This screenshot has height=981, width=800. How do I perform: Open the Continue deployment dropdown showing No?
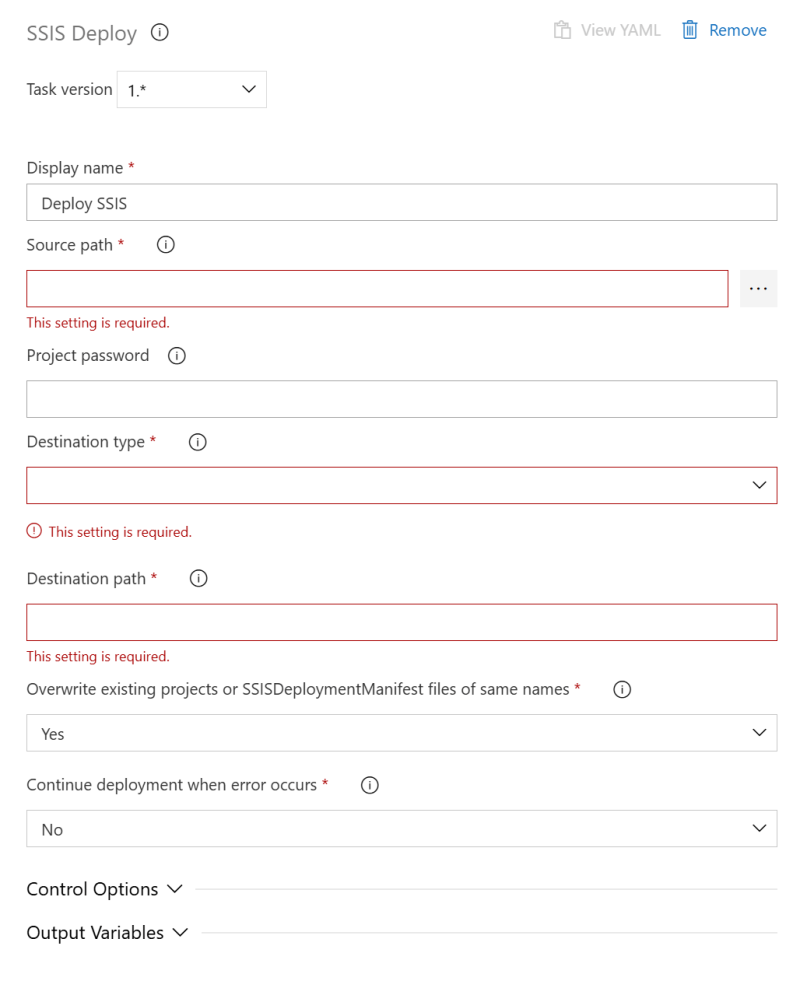[402, 829]
